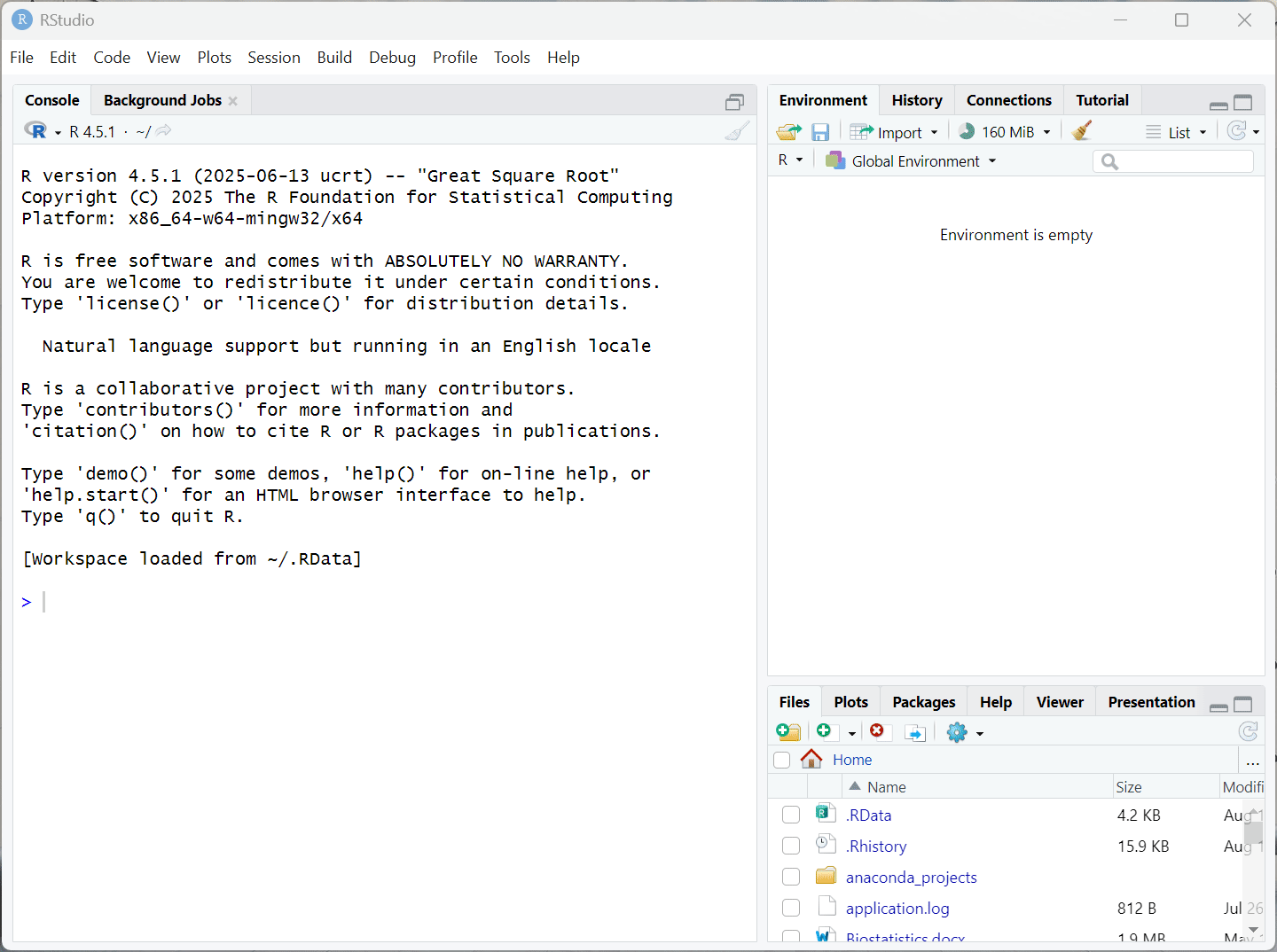Go to the Home directory house icon
1277x952 pixels.
811,759
